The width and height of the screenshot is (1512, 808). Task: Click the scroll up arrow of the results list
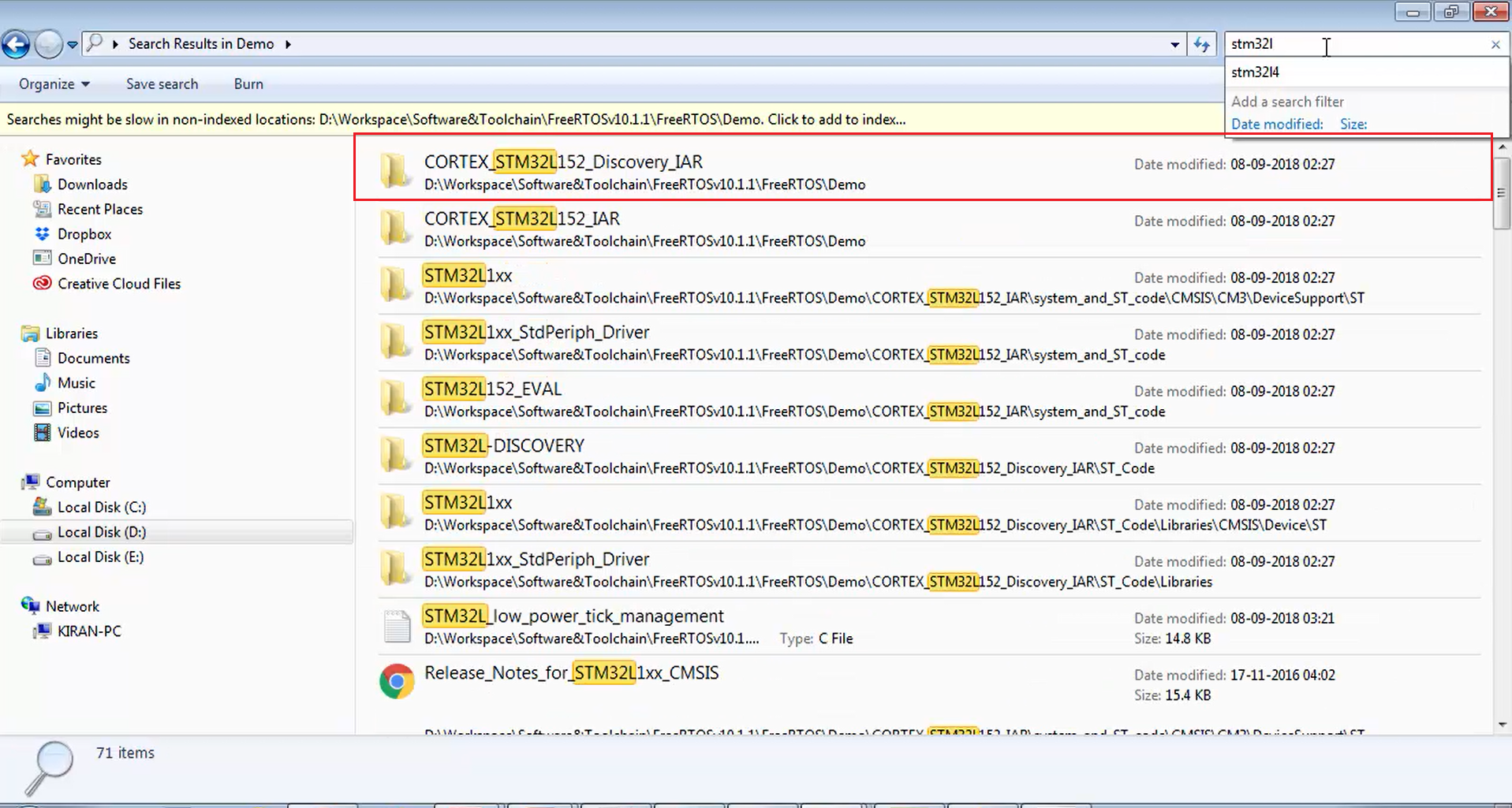1502,147
